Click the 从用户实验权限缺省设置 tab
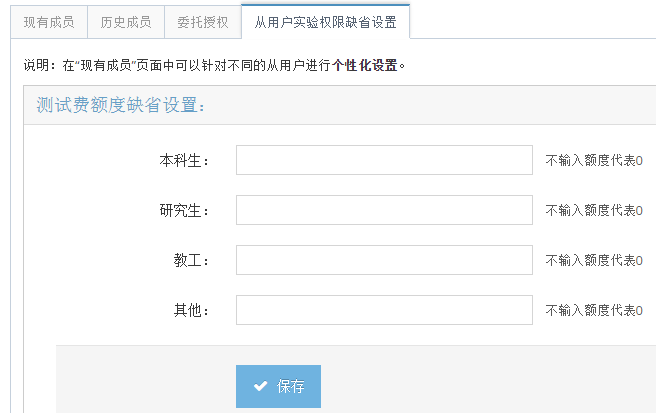656x413 pixels. click(325, 21)
